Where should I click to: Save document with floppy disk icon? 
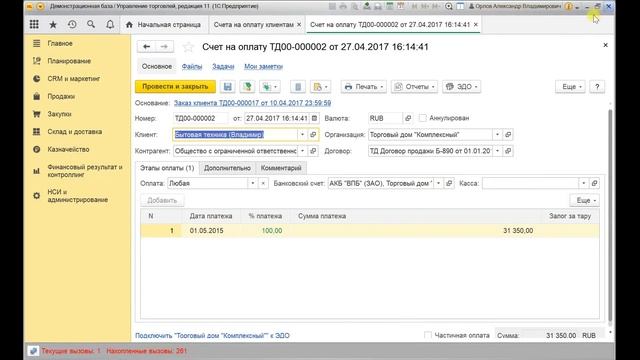228,87
